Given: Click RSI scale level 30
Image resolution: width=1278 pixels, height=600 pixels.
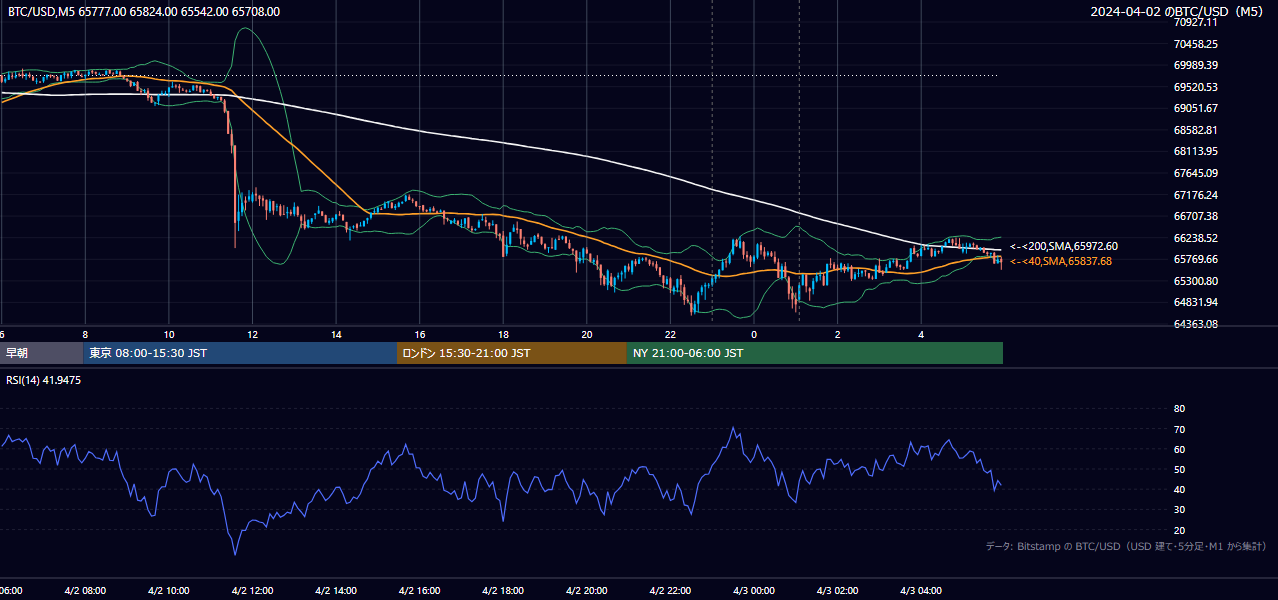Looking at the screenshot, I should [1179, 510].
